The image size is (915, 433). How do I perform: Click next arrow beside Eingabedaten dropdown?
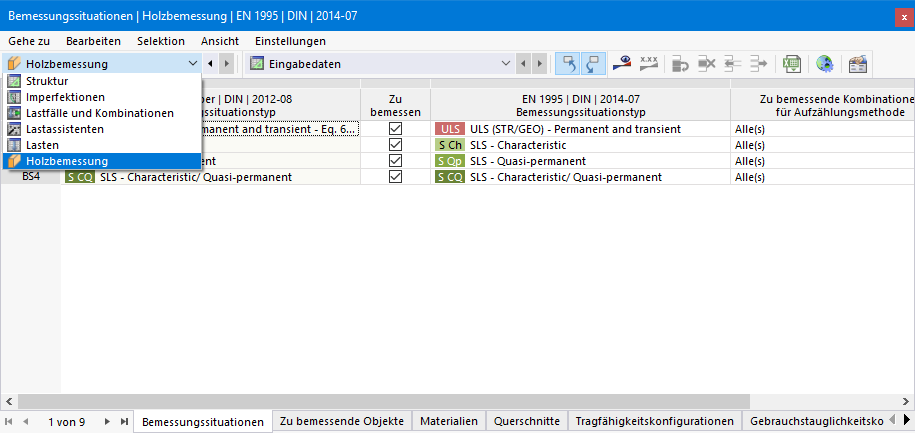540,64
